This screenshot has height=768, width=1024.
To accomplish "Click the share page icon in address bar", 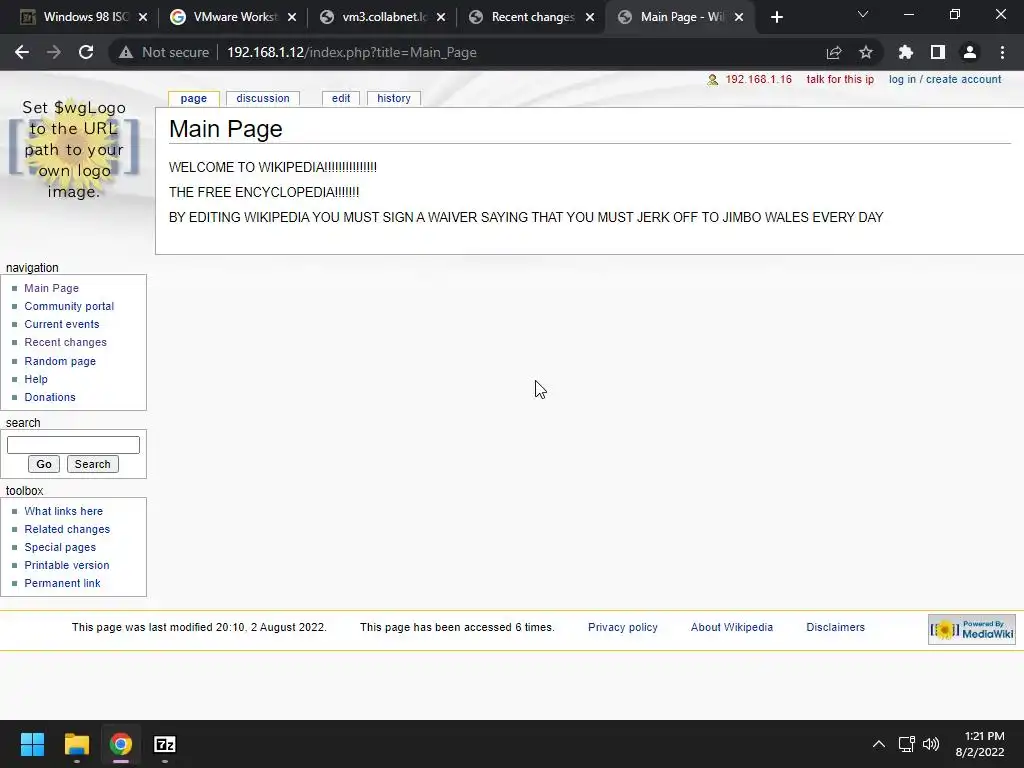I will [x=834, y=52].
